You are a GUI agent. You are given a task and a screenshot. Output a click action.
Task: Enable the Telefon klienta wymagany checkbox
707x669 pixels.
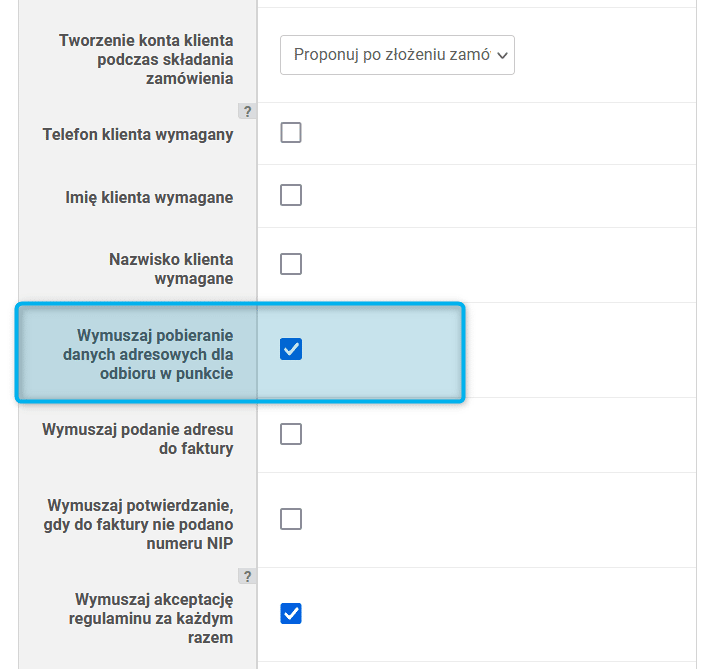tap(291, 133)
